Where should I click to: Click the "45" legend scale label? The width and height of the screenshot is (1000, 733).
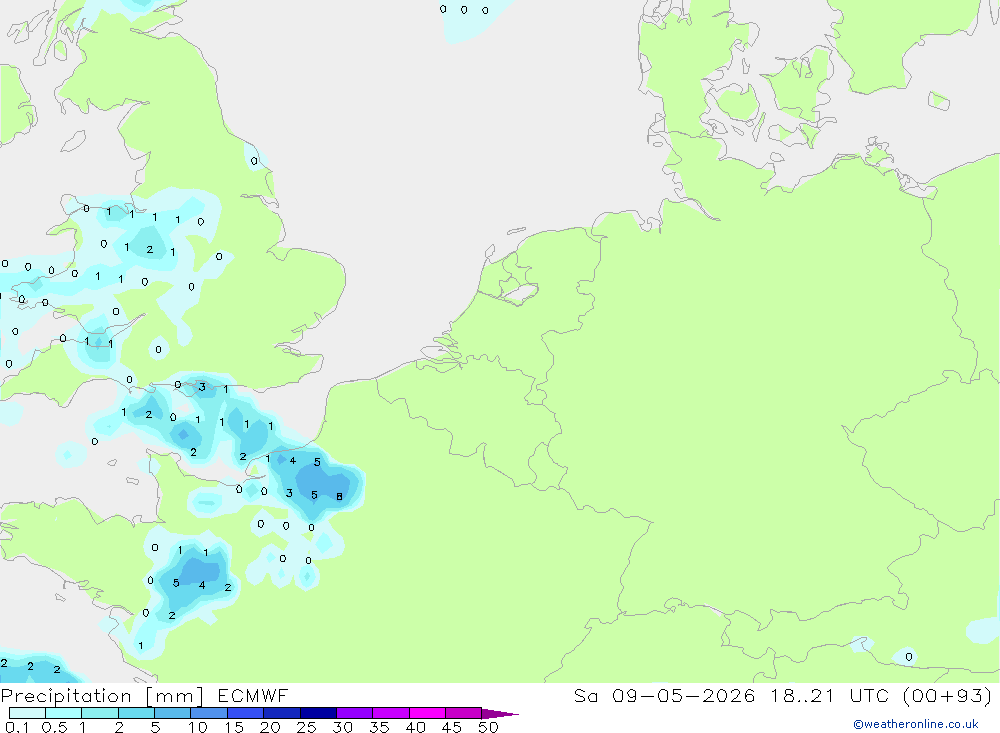452,727
